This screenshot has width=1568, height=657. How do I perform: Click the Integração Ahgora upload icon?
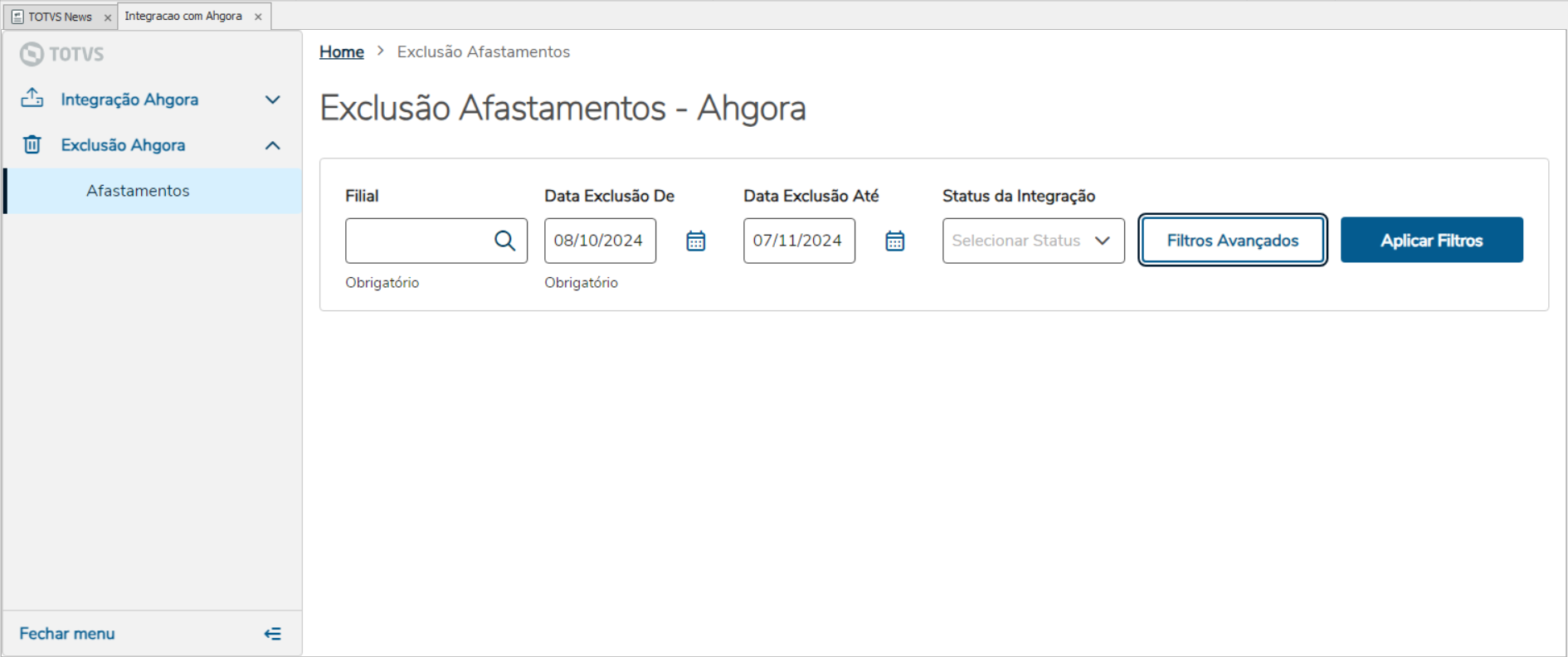(x=32, y=99)
